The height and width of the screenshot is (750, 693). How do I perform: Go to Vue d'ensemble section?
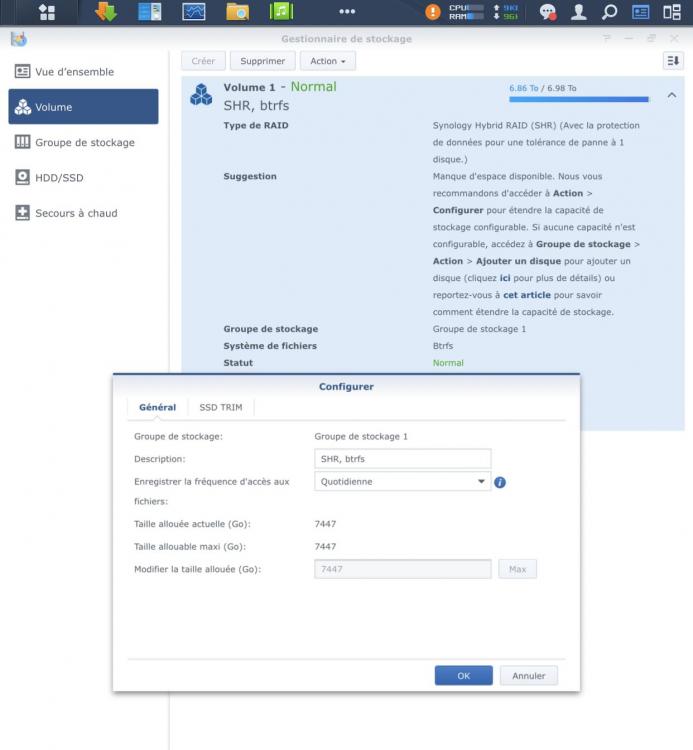(x=83, y=72)
